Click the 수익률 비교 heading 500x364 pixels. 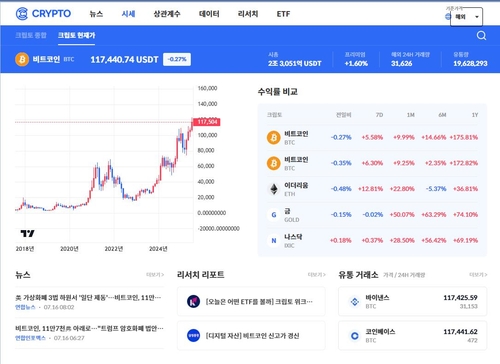click(x=278, y=92)
